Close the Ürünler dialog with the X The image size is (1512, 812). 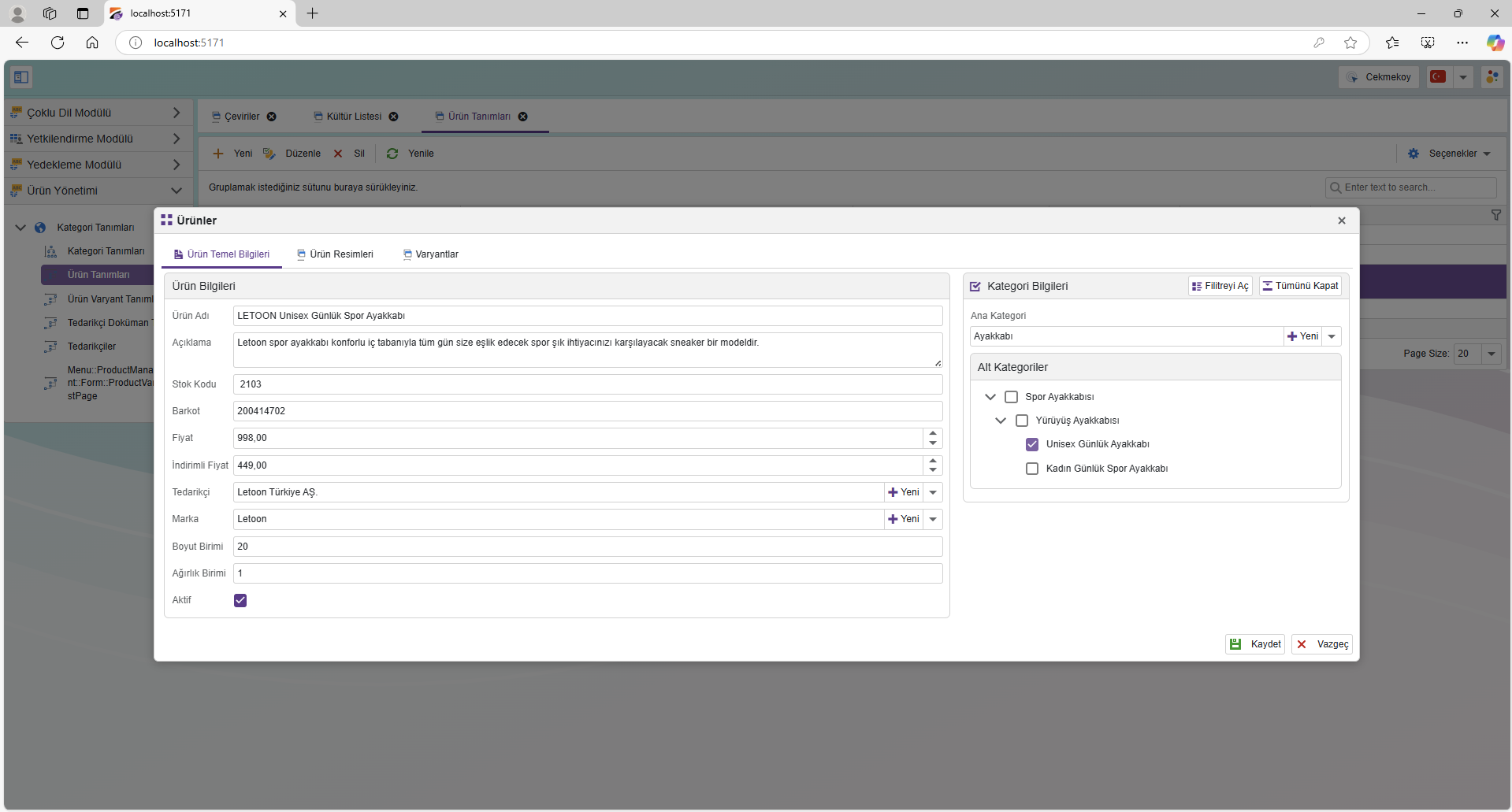point(1342,221)
